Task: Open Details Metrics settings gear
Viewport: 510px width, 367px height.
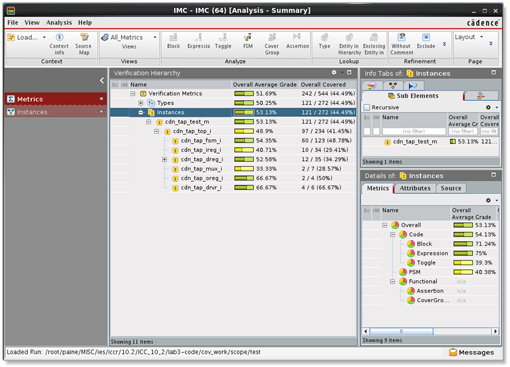Action: coord(488,200)
